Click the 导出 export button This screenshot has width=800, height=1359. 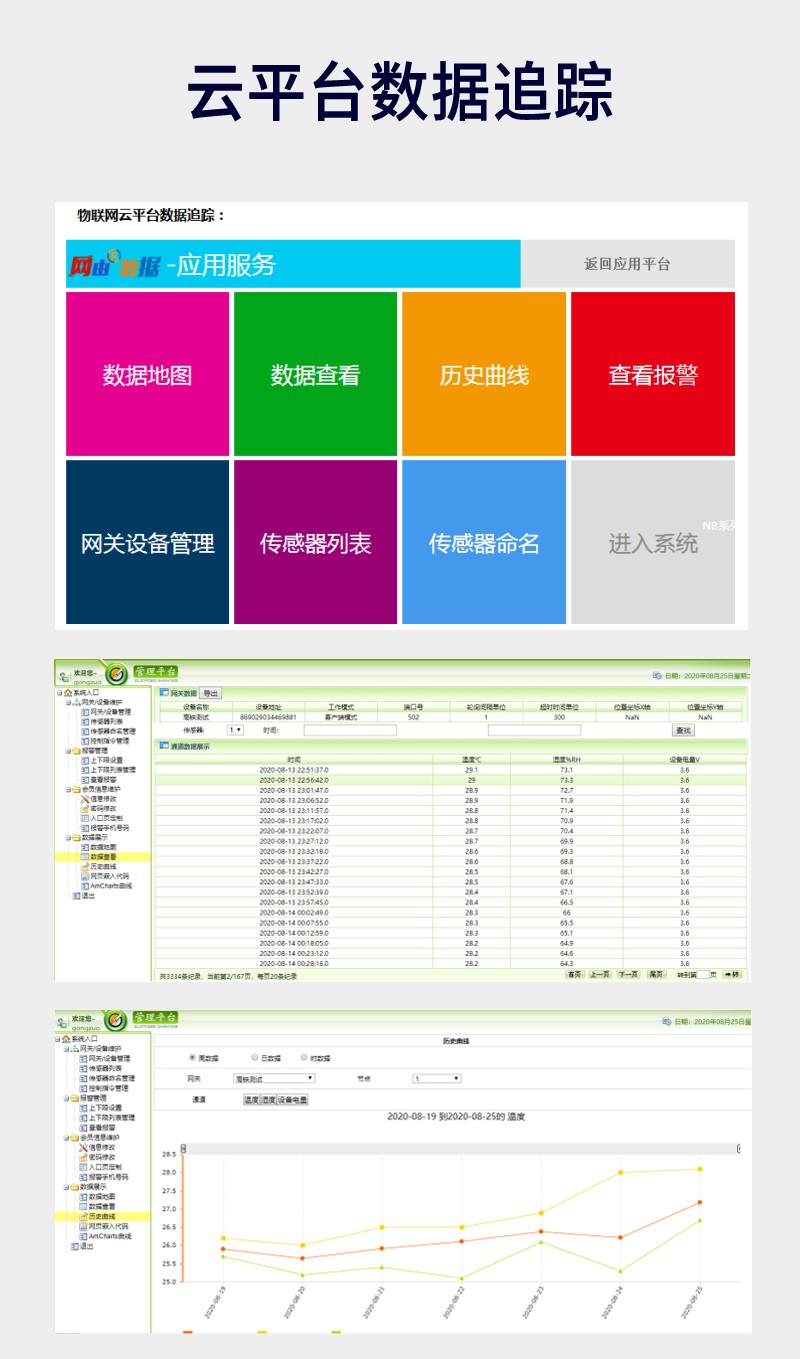tap(210, 693)
